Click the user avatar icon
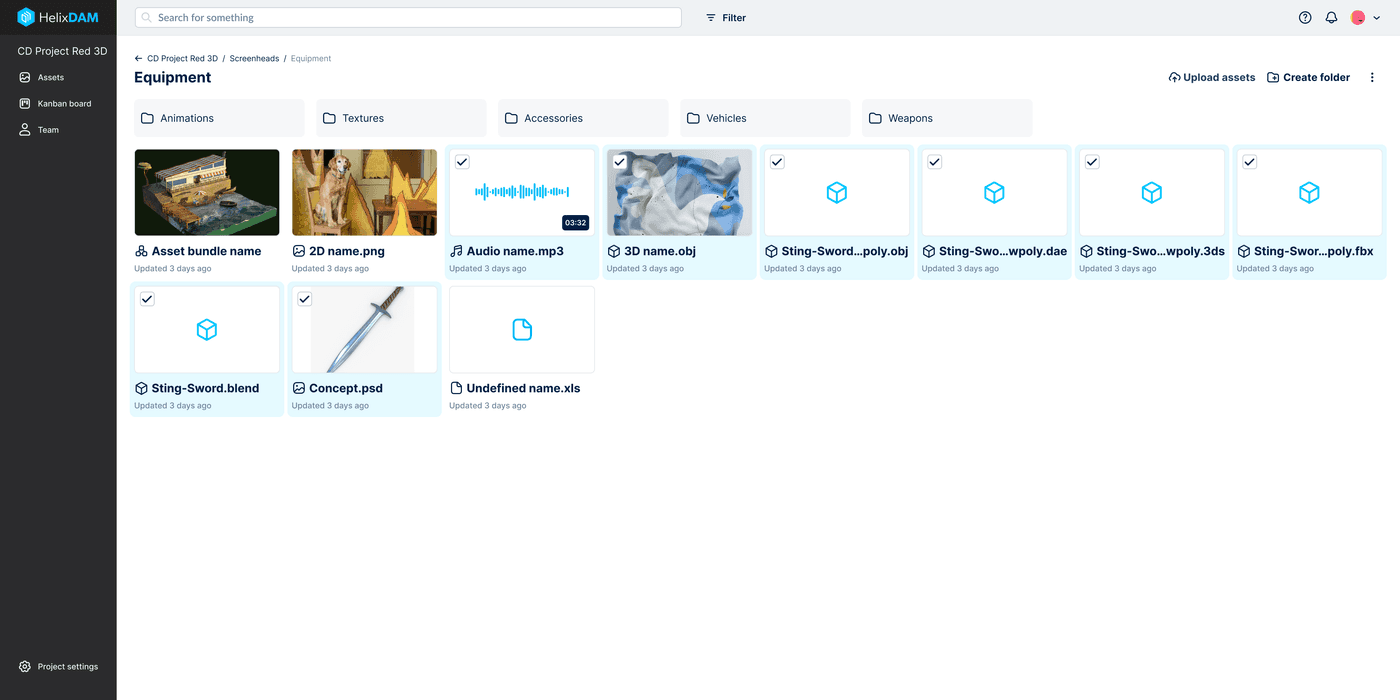1400x700 pixels. click(x=1358, y=18)
